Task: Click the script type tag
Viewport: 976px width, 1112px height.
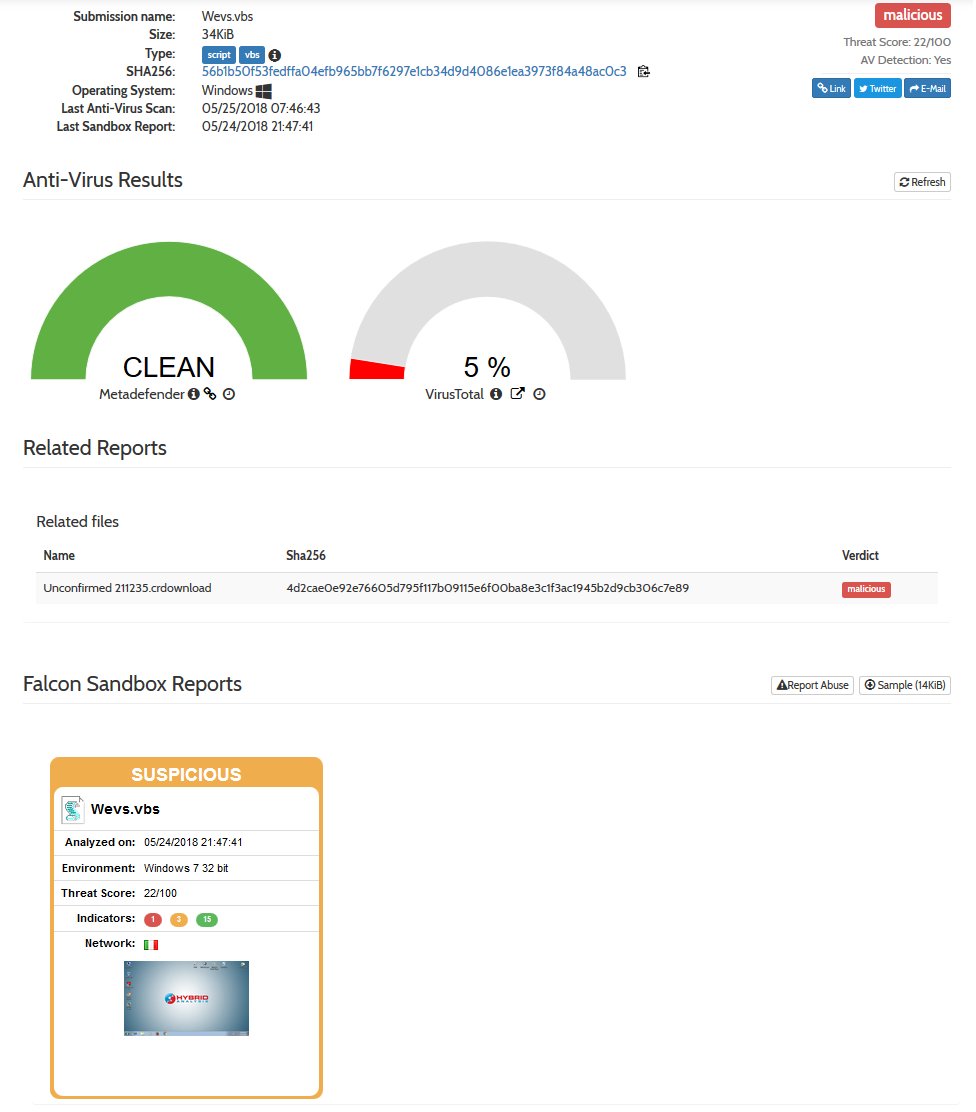Action: tap(218, 55)
